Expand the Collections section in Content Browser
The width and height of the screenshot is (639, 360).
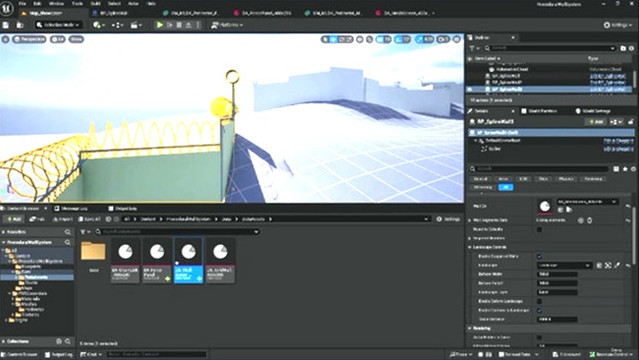pyautogui.click(x=4, y=341)
